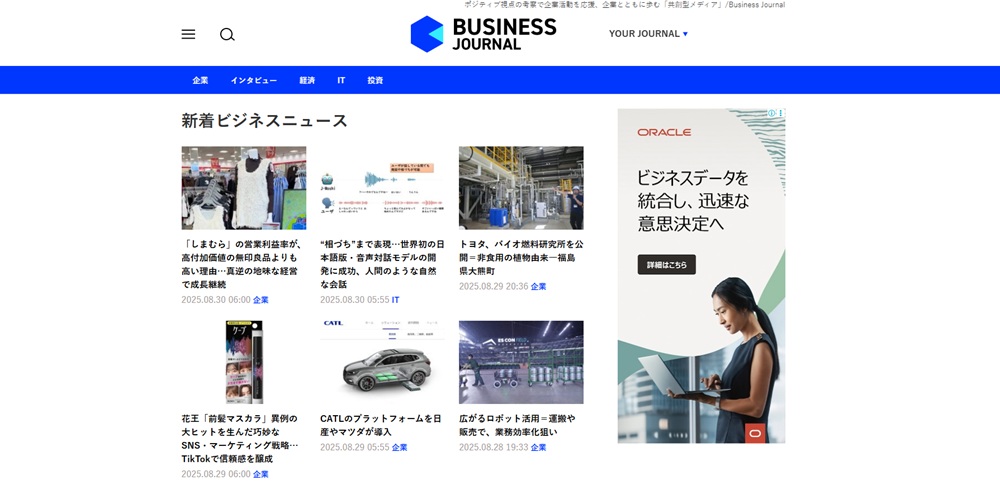
Task: Click the ad info icon on Oracle banner
Action: (x=772, y=113)
